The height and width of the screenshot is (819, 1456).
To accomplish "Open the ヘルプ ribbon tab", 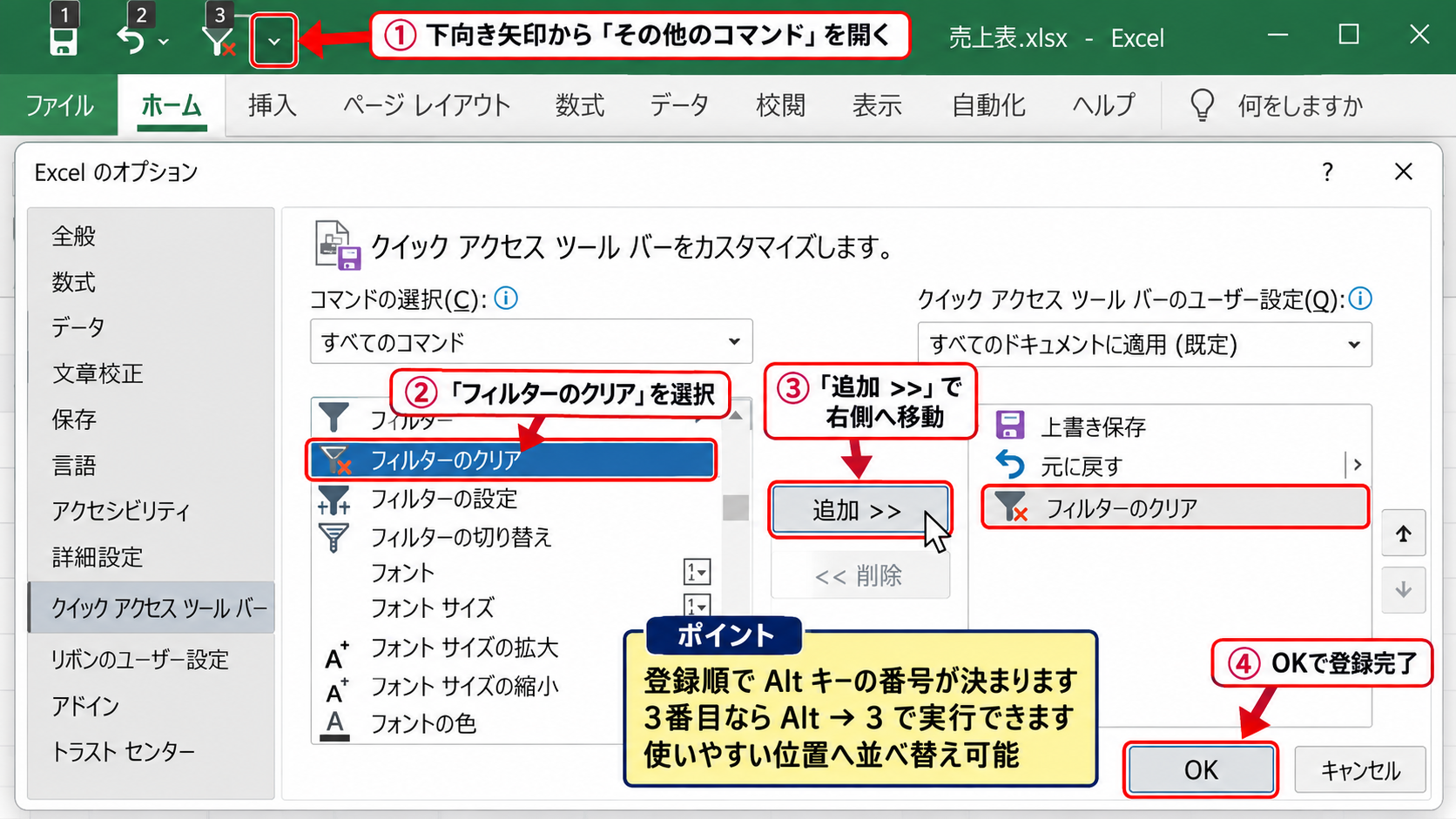I will [1103, 105].
